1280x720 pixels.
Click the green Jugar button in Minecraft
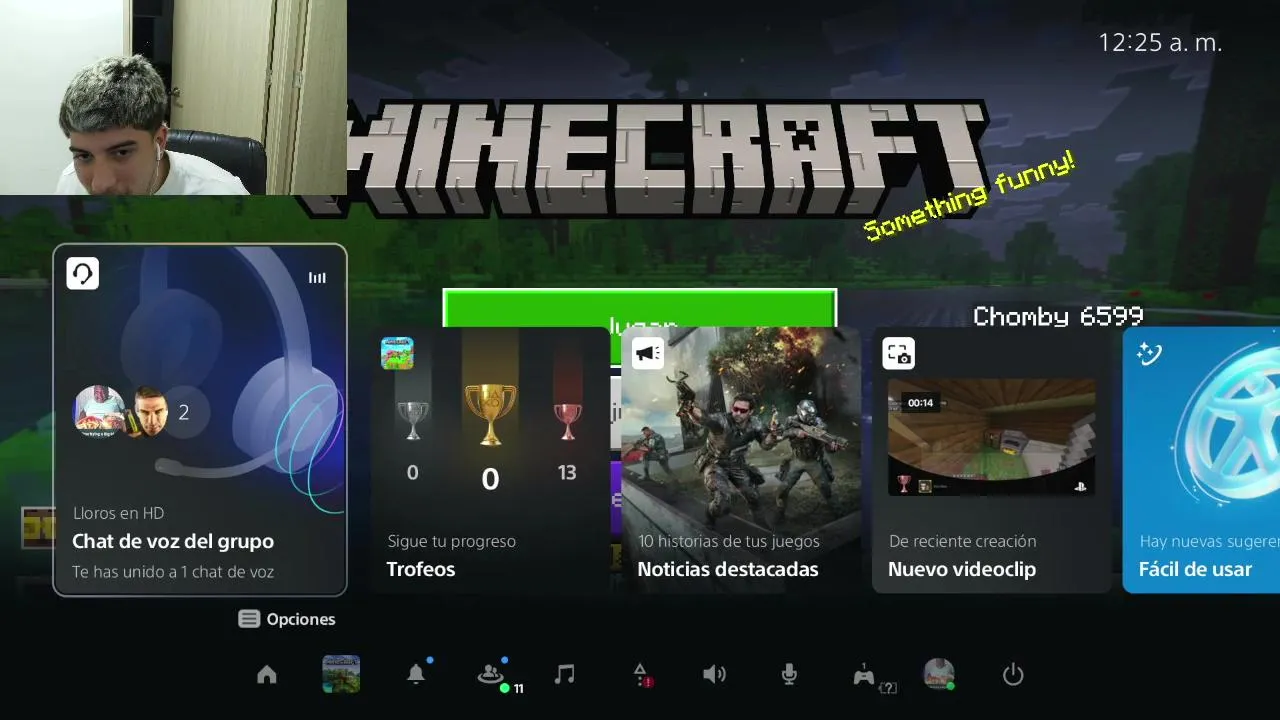(x=640, y=309)
